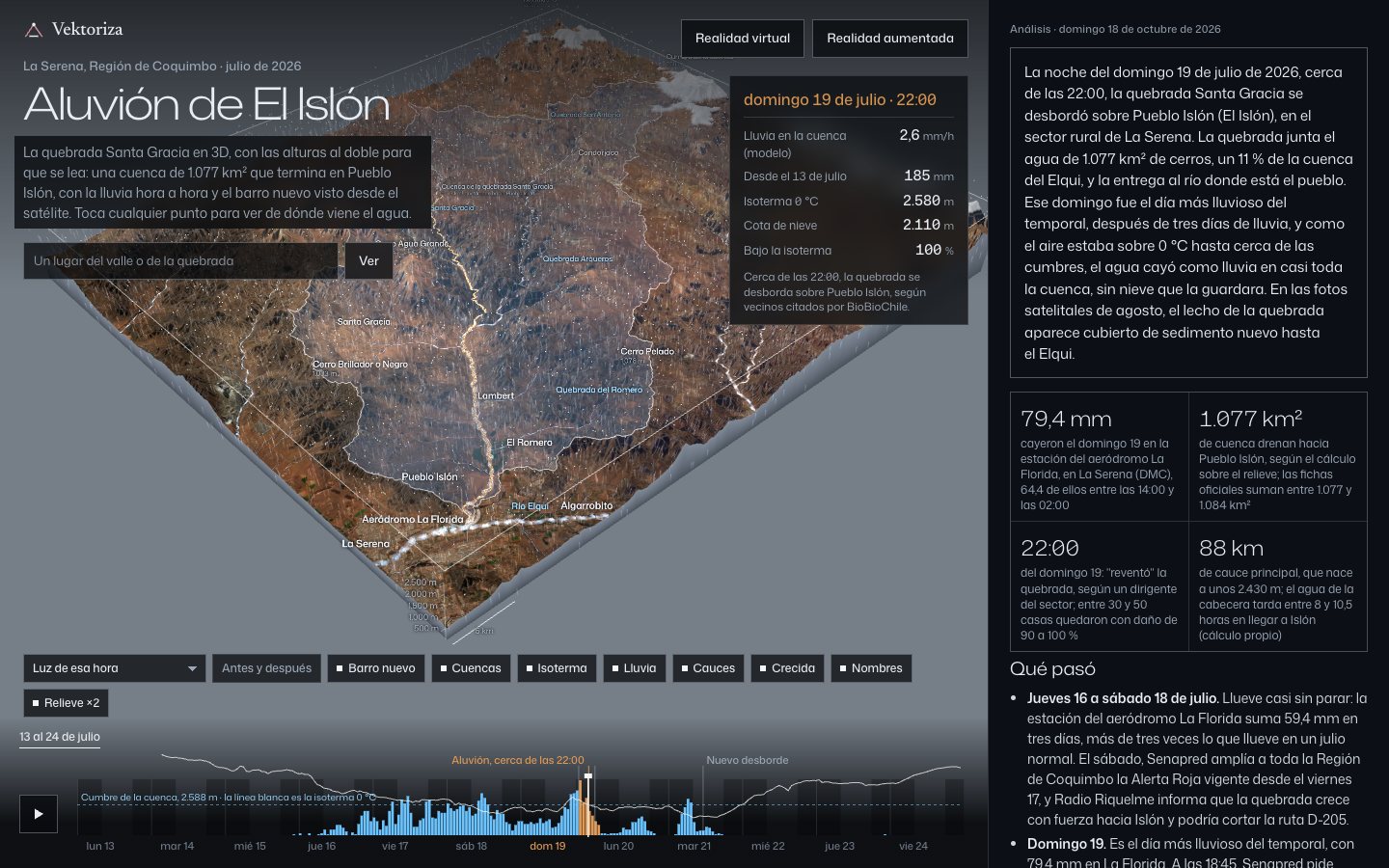Image resolution: width=1389 pixels, height=868 pixels.
Task: Click the Río Elqui map label
Action: (530, 506)
